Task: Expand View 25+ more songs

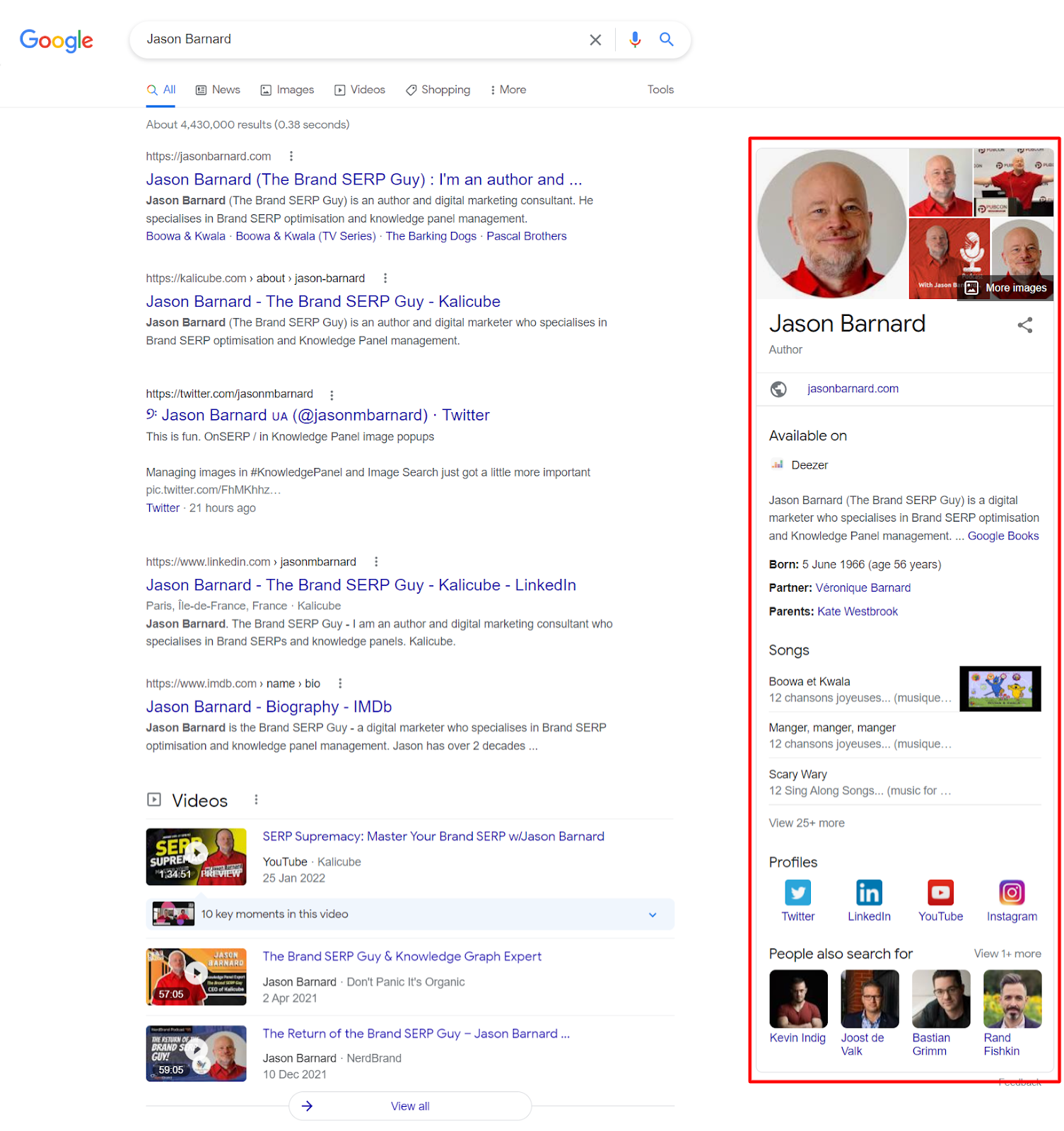Action: click(807, 823)
